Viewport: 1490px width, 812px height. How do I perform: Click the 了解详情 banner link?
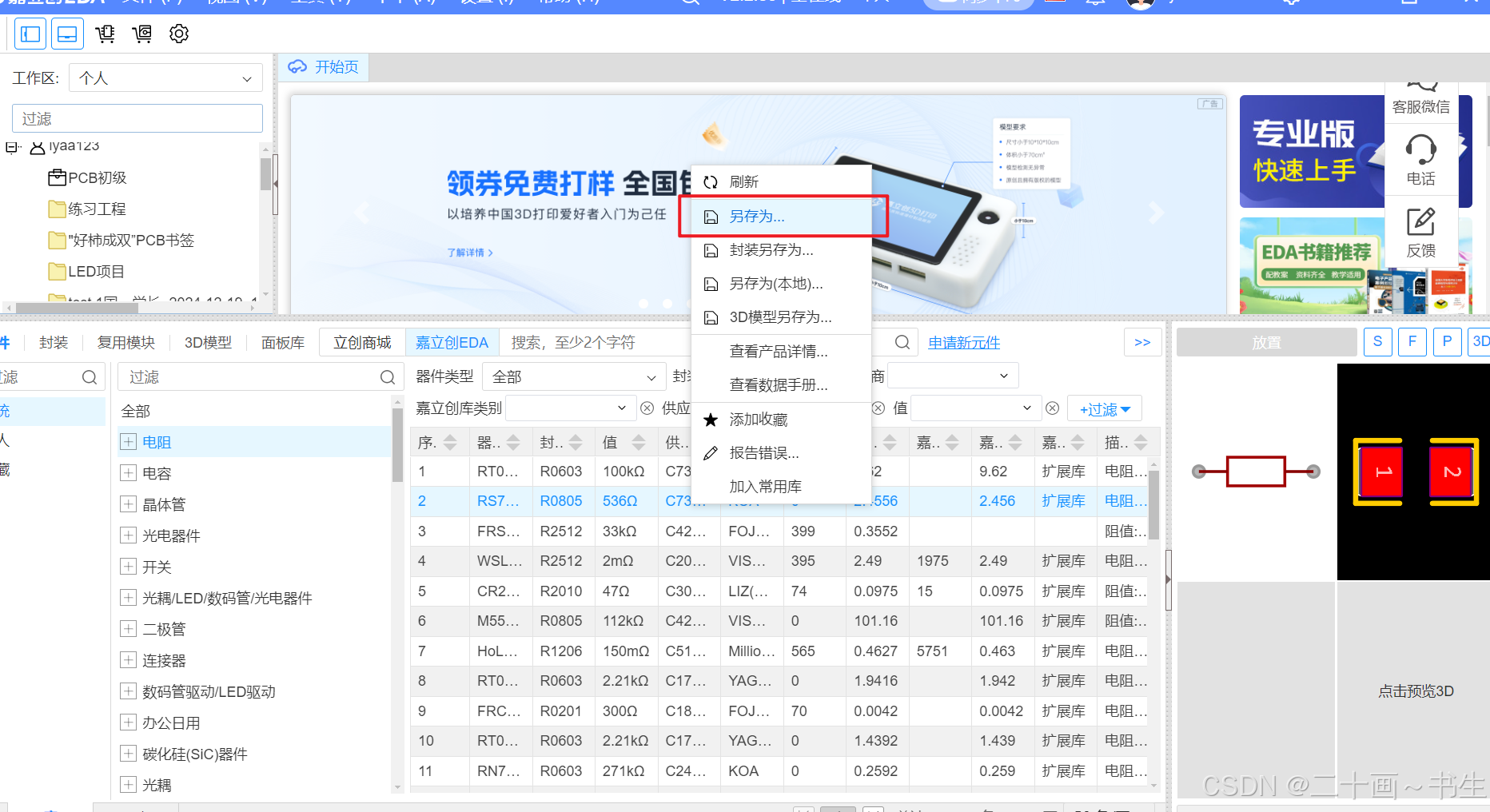(470, 253)
